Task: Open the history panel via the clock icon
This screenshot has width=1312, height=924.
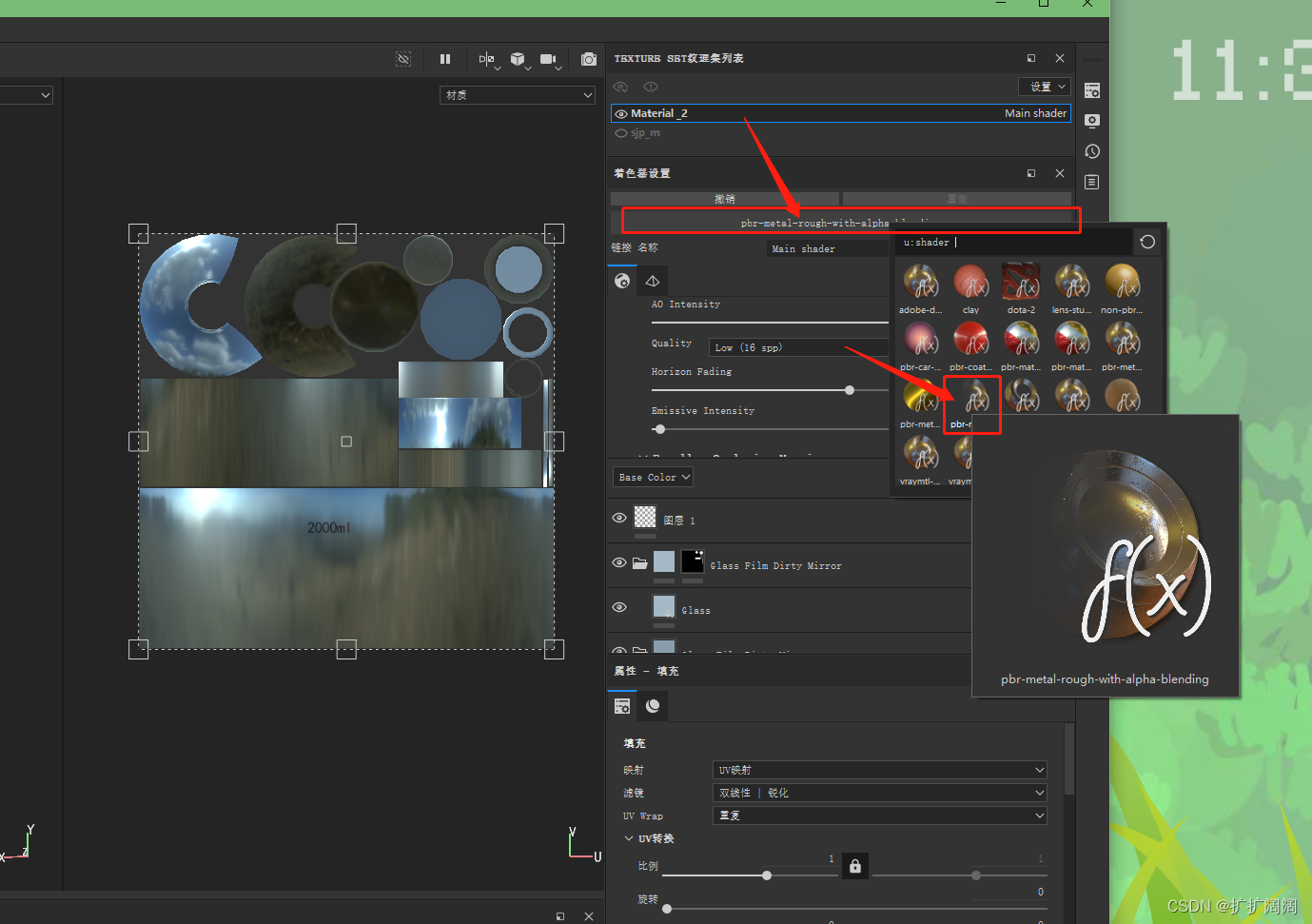Action: tap(1091, 151)
